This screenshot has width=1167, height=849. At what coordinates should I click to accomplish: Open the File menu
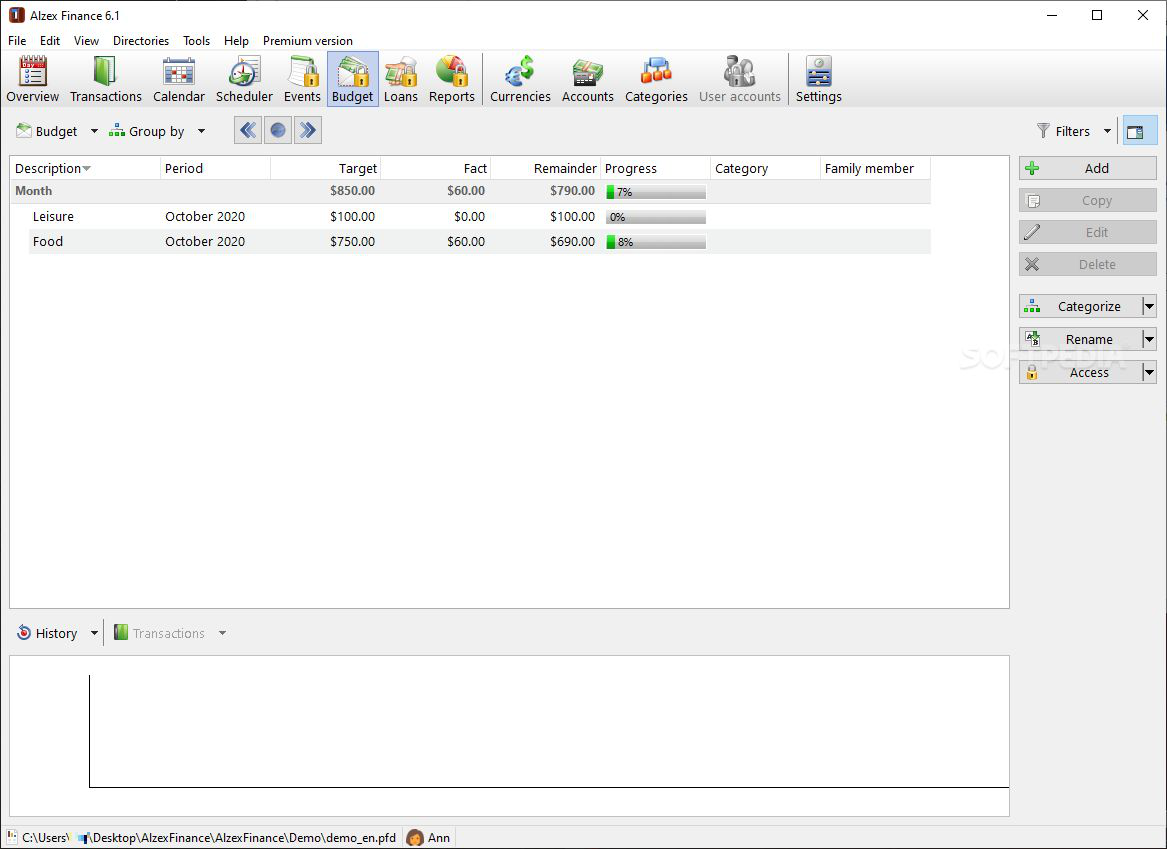click(17, 41)
